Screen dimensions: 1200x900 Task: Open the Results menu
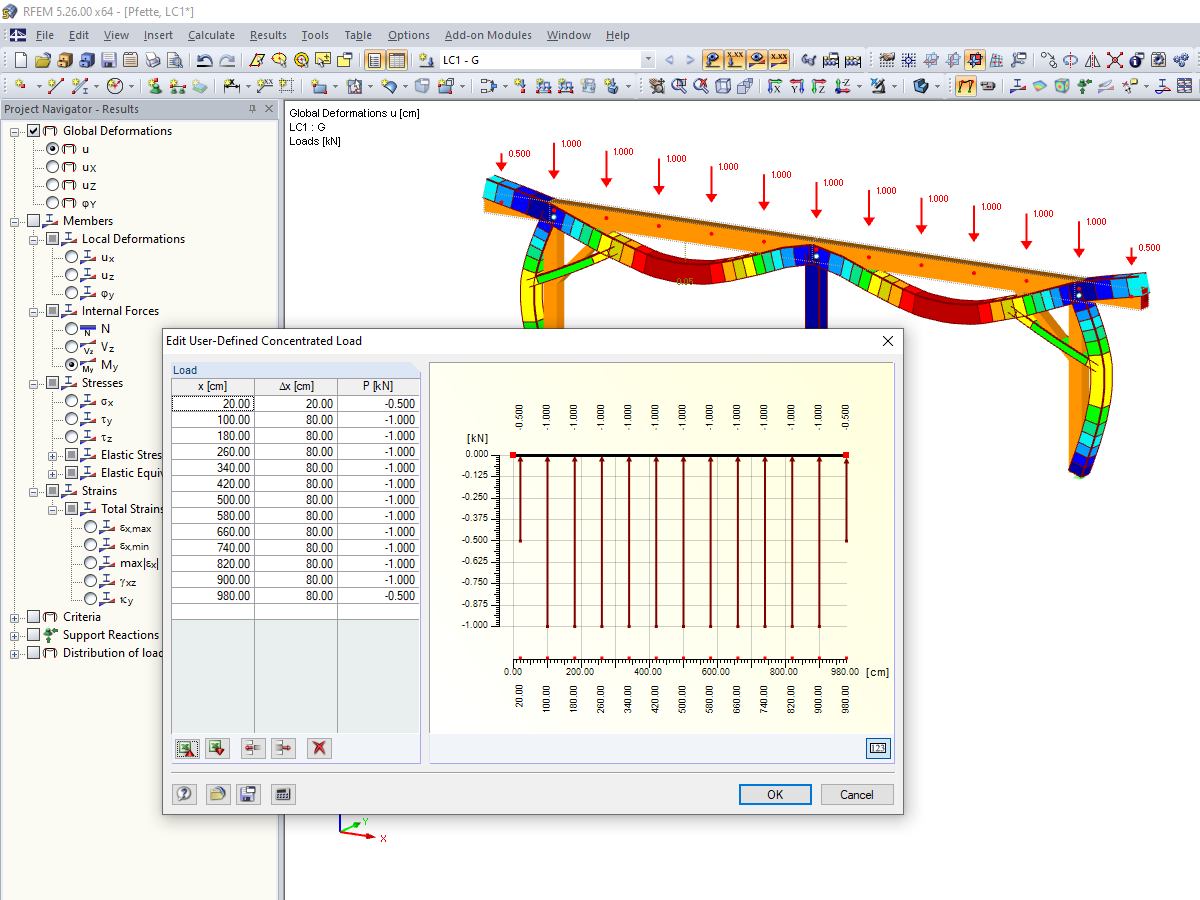click(268, 35)
